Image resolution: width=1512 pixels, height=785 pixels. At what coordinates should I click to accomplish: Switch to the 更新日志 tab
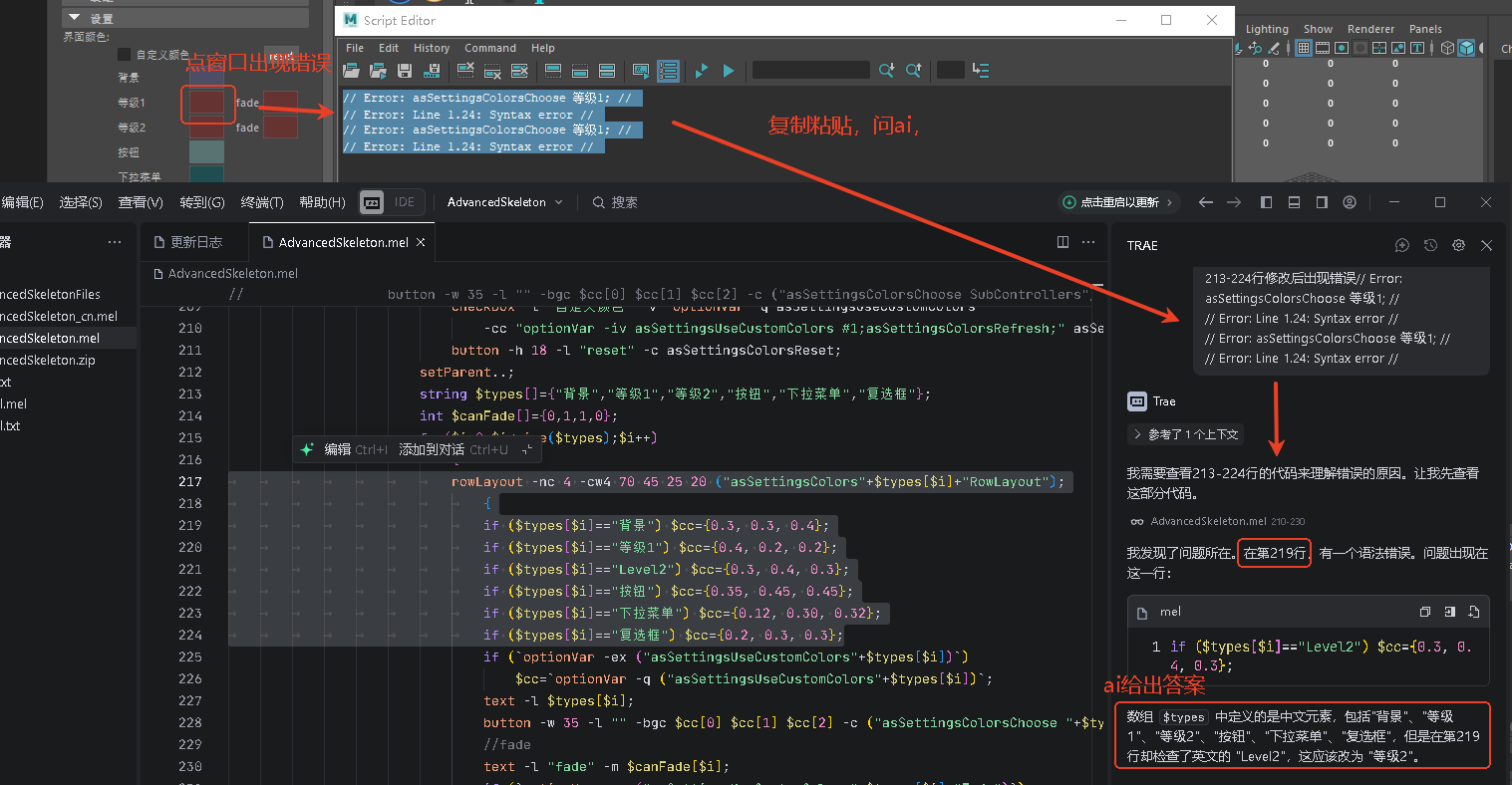(187, 242)
